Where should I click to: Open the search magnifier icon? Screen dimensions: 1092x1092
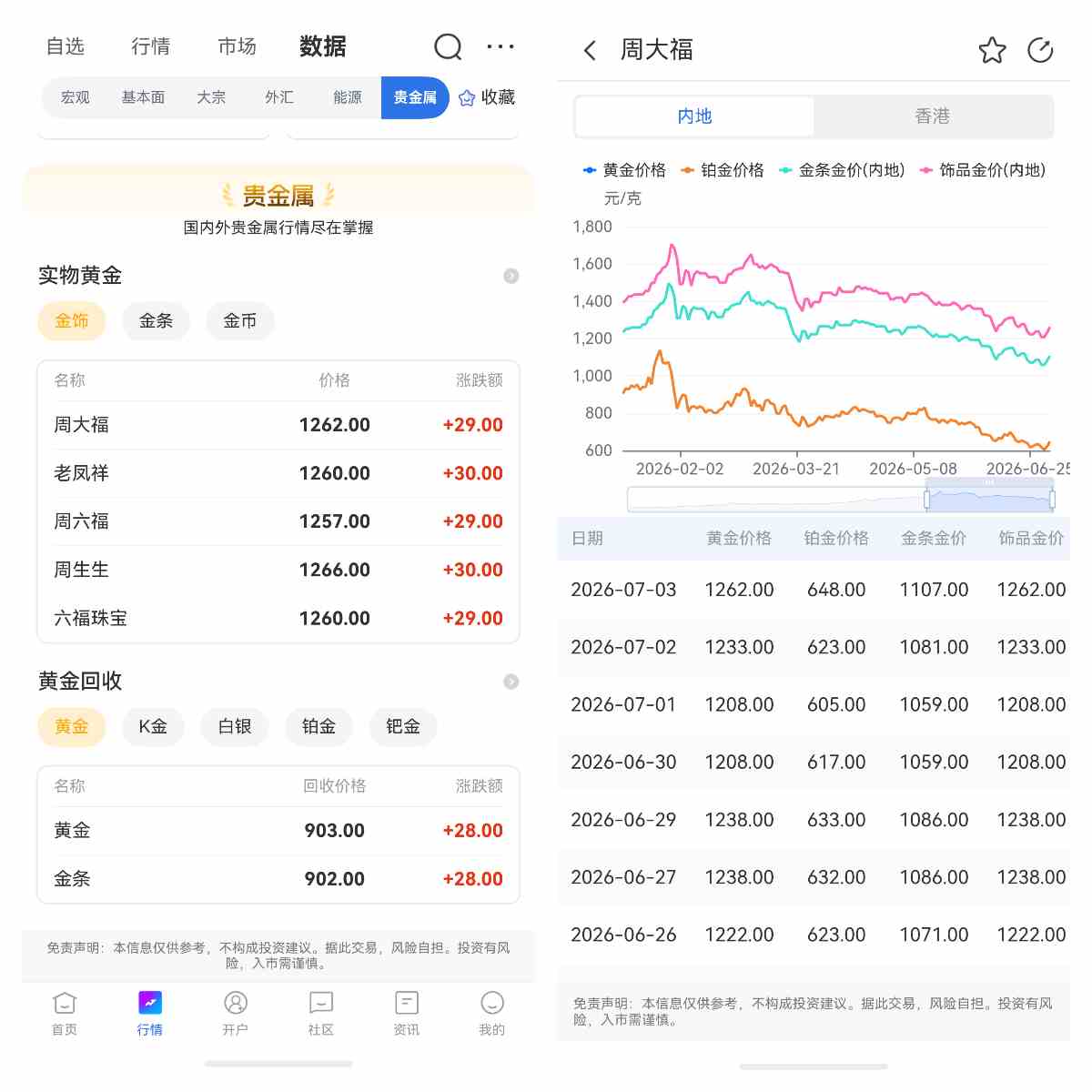[x=448, y=46]
